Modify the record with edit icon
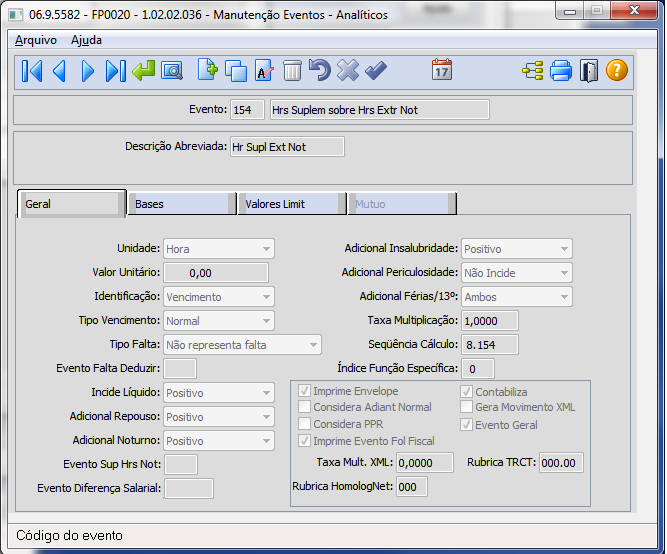The image size is (667, 554). coord(264,71)
